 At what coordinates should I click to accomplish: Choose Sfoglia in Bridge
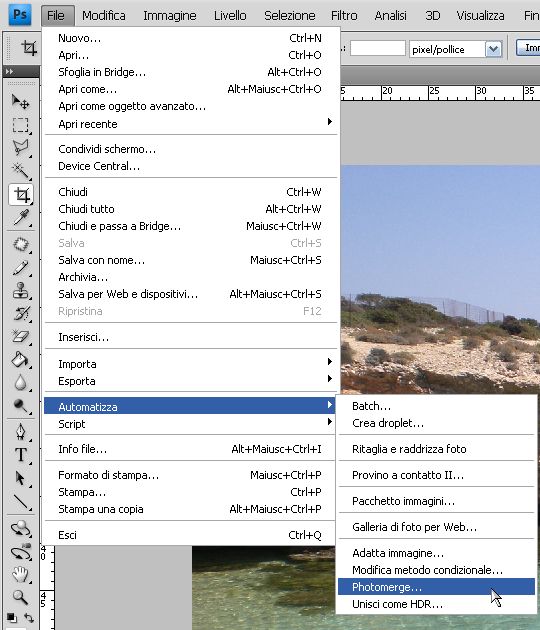pyautogui.click(x=191, y=72)
